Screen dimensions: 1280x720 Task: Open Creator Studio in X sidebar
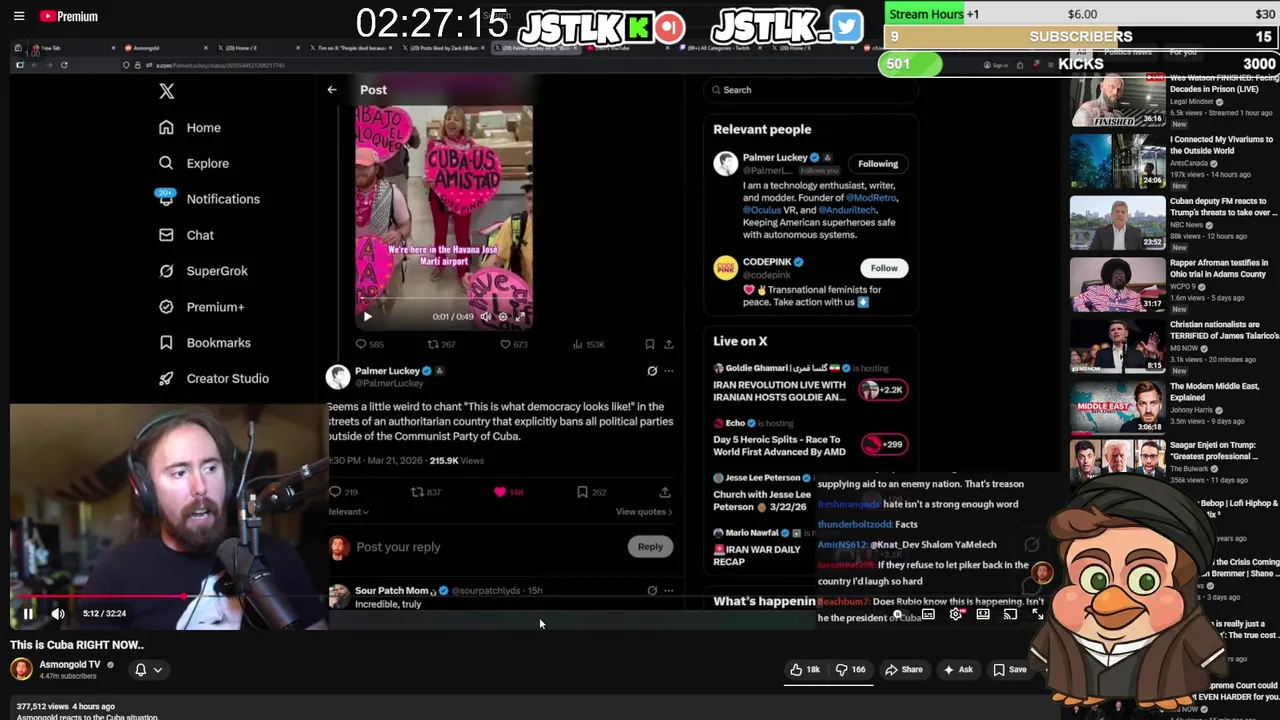click(214, 378)
